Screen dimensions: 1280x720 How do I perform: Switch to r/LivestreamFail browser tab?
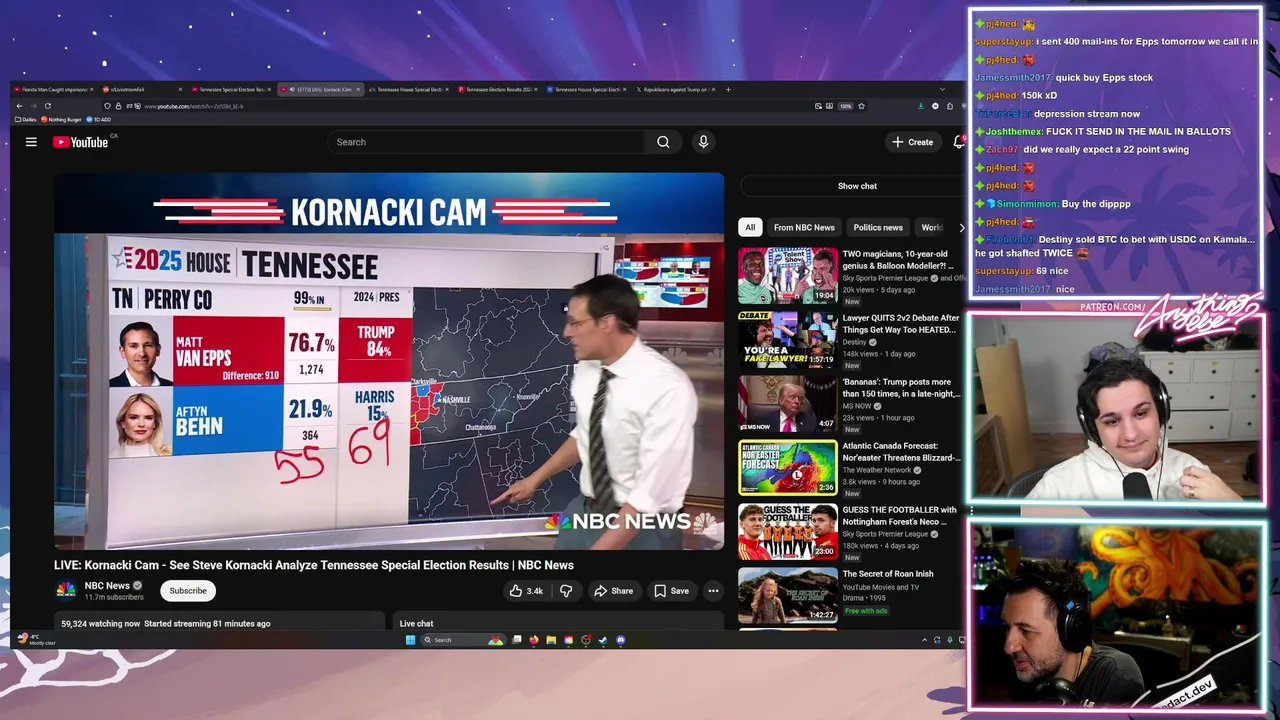click(x=143, y=89)
